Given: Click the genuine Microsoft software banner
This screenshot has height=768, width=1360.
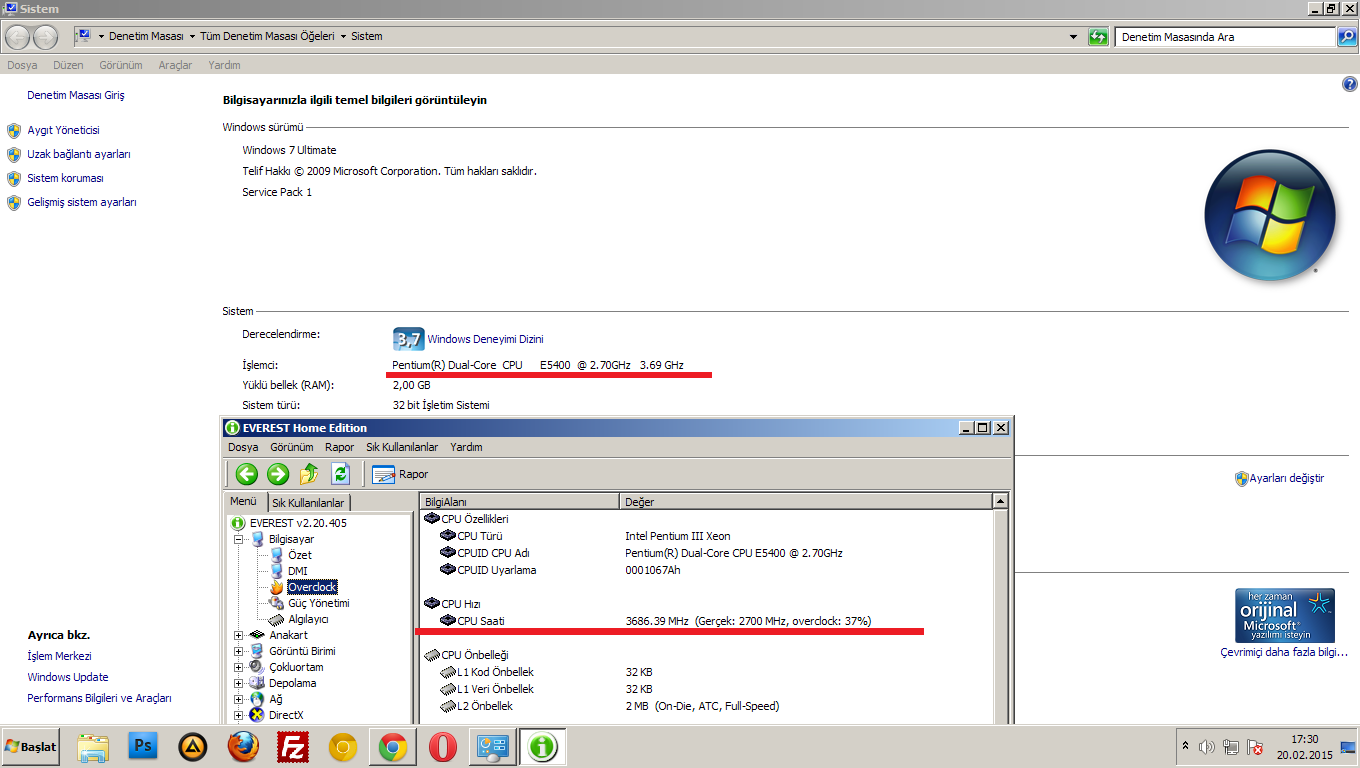Looking at the screenshot, I should [x=1285, y=615].
